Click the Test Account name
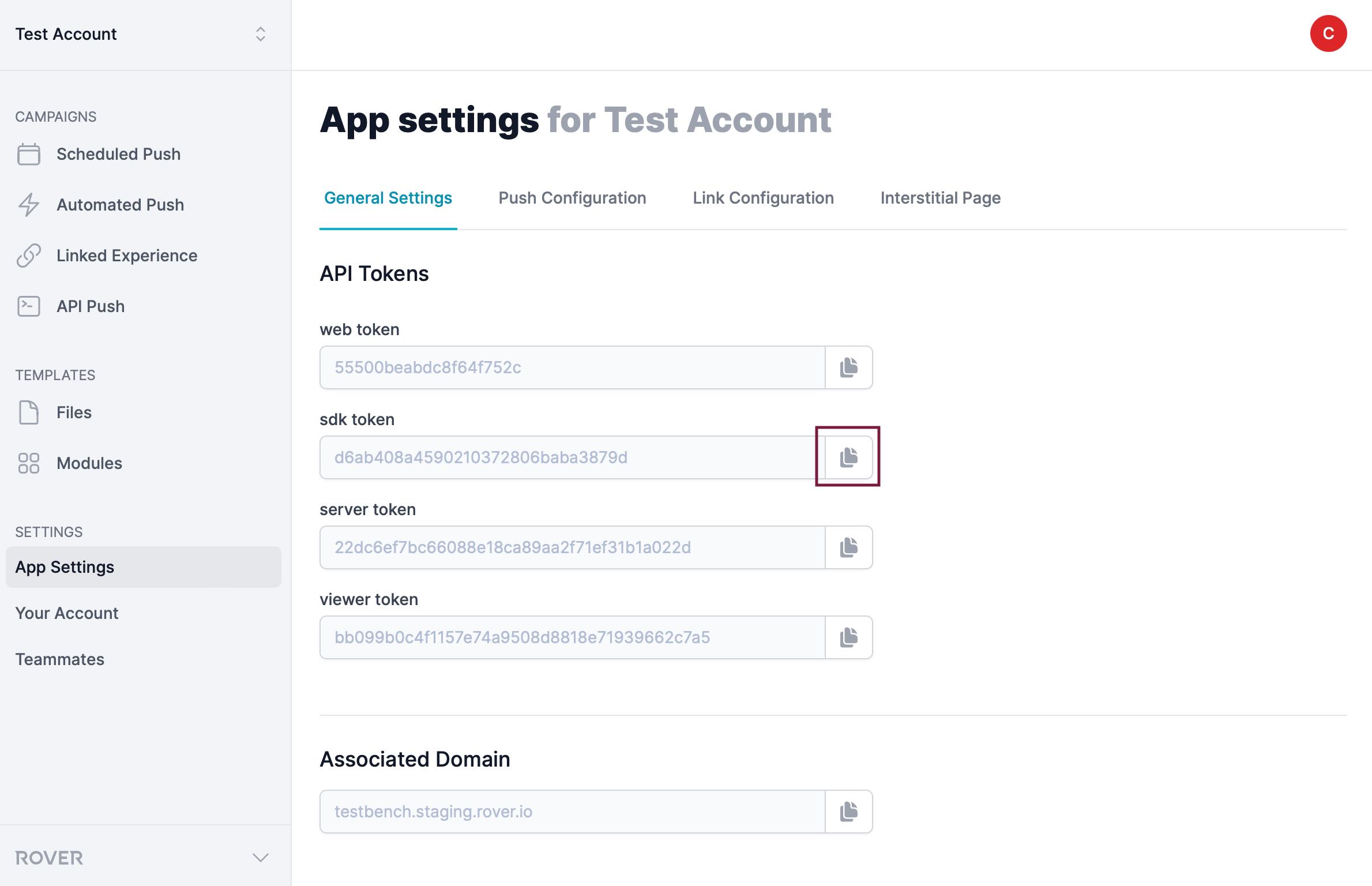 tap(66, 34)
